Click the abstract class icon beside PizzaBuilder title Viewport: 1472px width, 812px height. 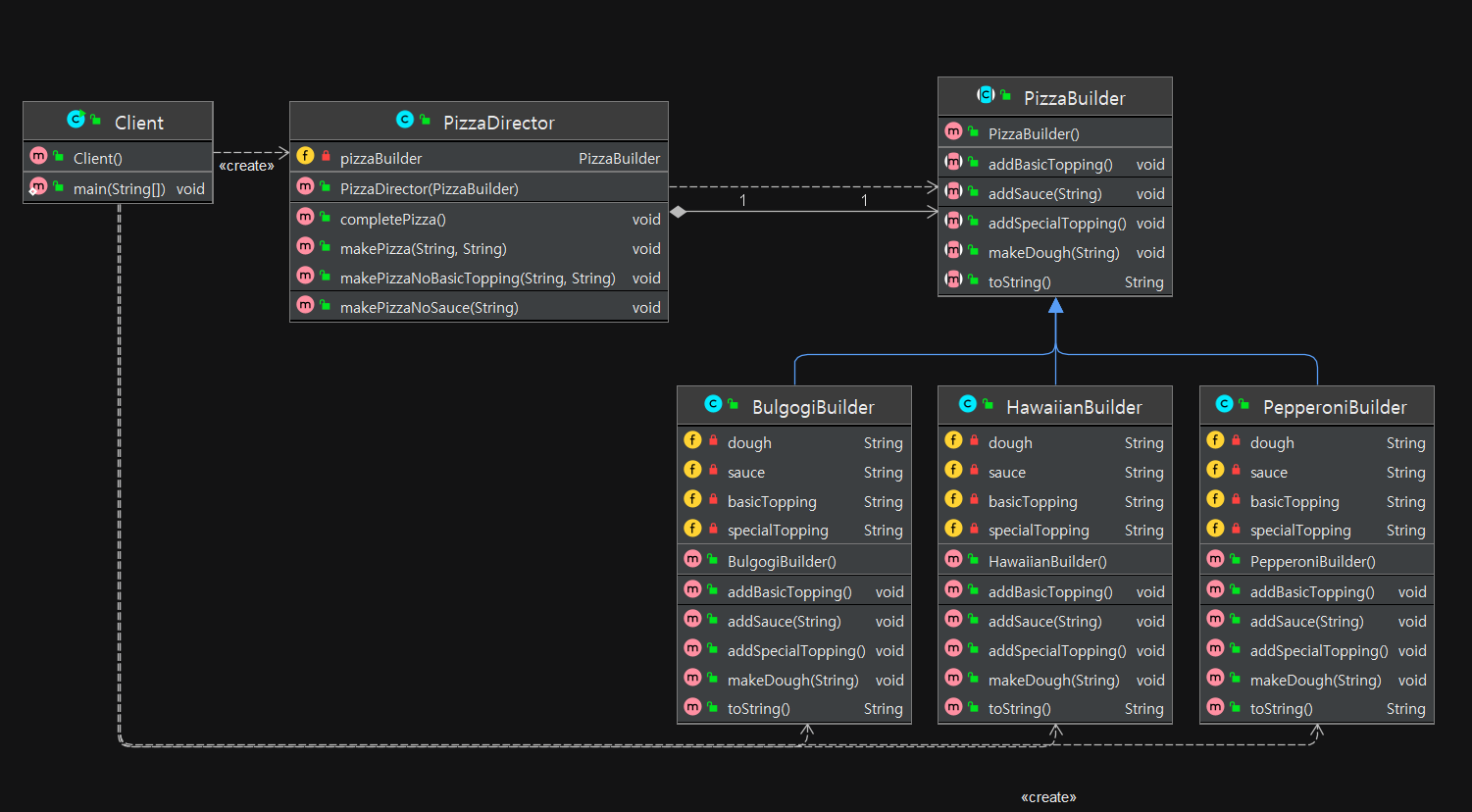coord(986,95)
